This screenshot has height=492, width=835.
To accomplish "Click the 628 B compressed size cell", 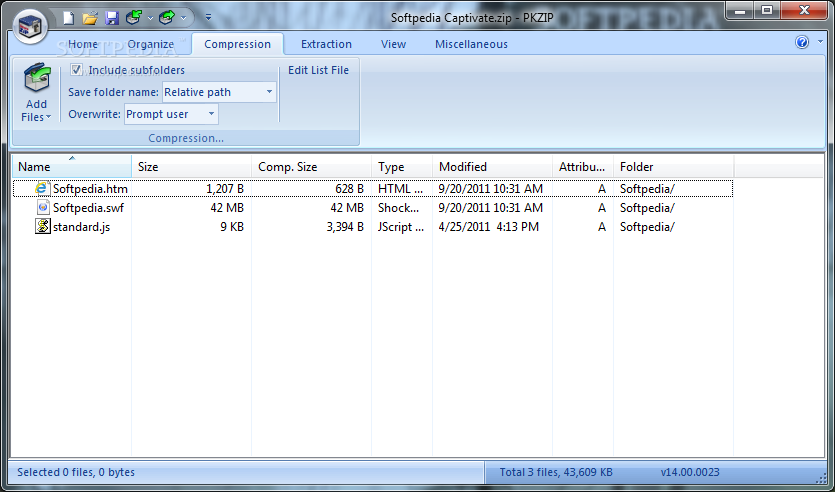I will [349, 189].
